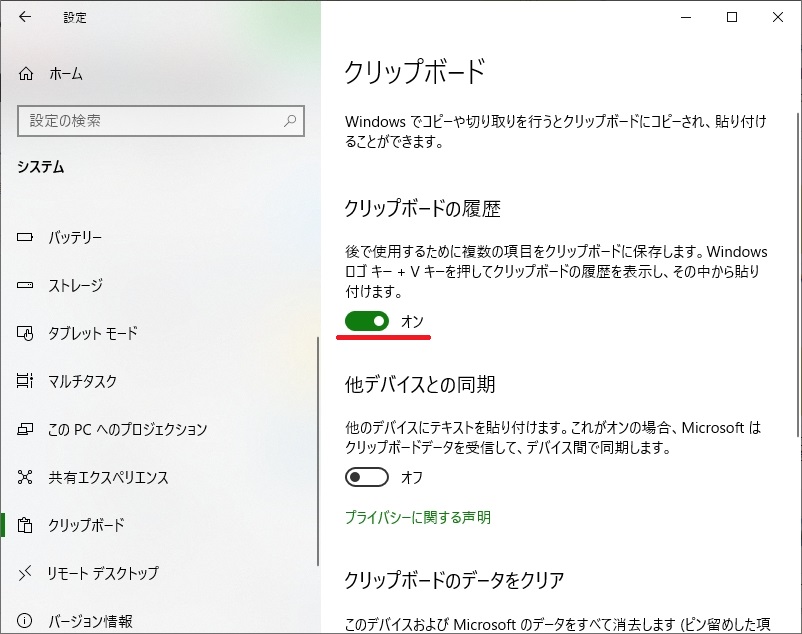The height and width of the screenshot is (634, 802).
Task: Enable sync across devices toggle
Action: point(367,478)
